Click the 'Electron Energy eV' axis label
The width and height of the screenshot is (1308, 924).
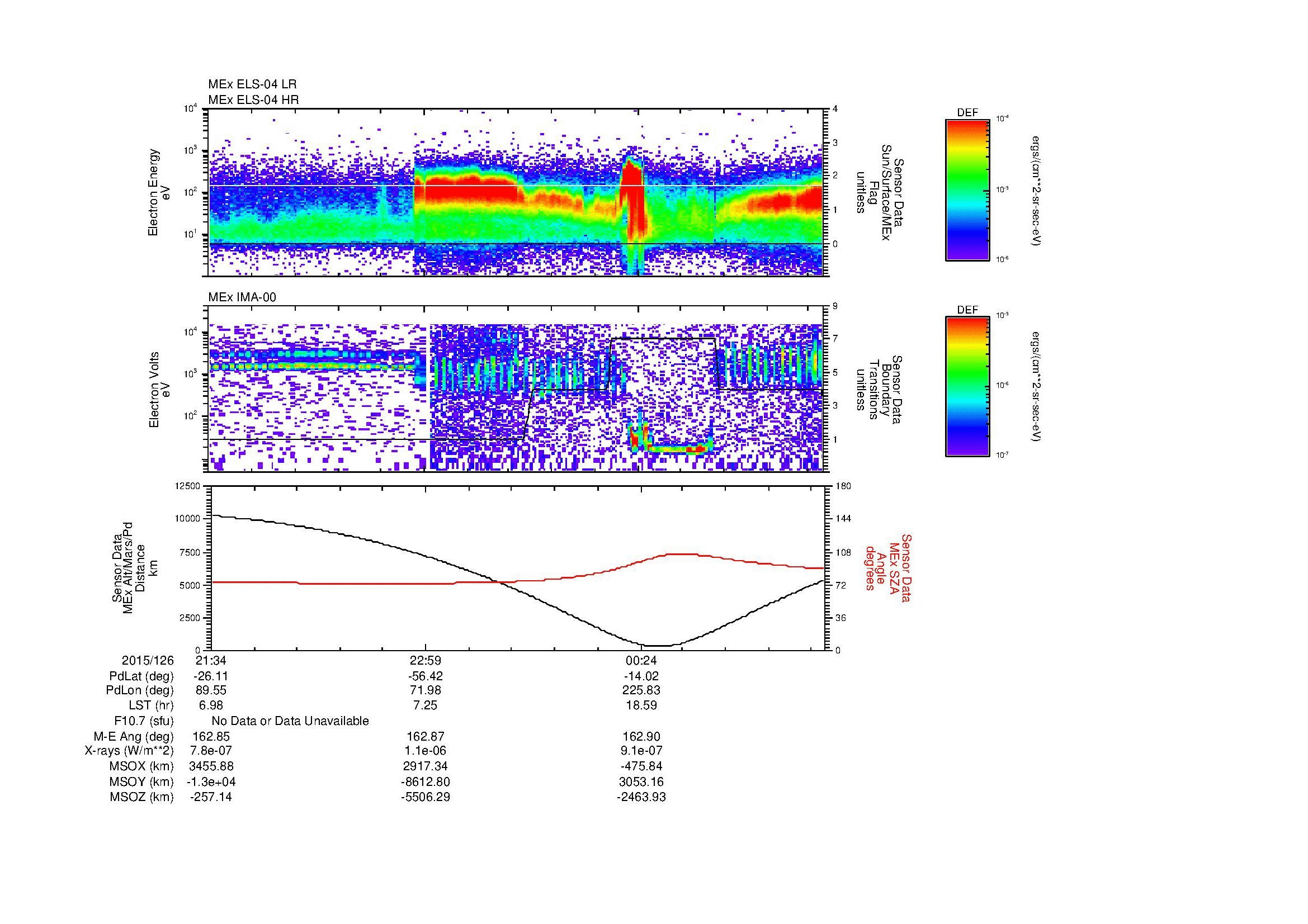point(159,192)
